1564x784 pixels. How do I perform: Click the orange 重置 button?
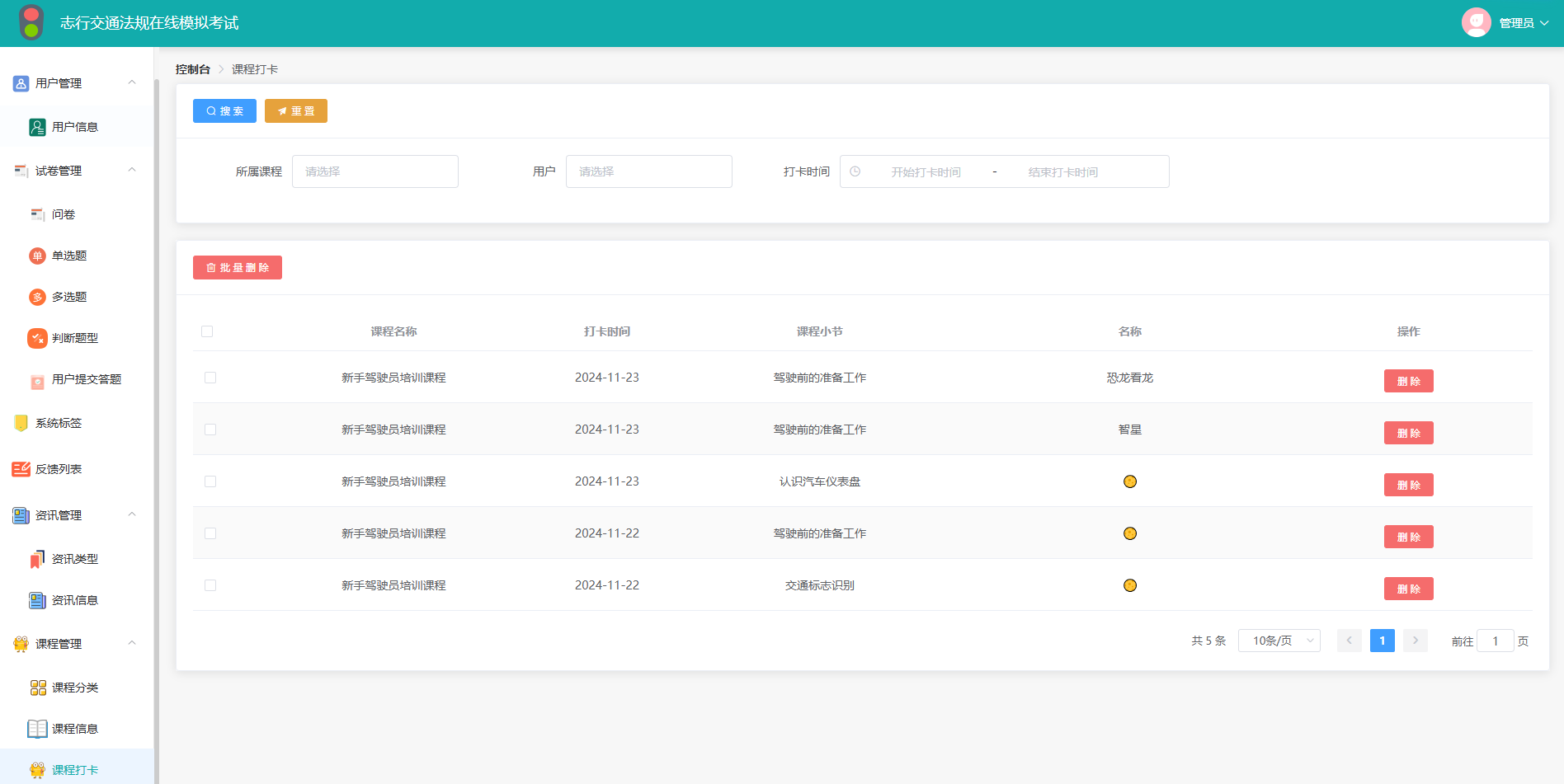click(296, 110)
